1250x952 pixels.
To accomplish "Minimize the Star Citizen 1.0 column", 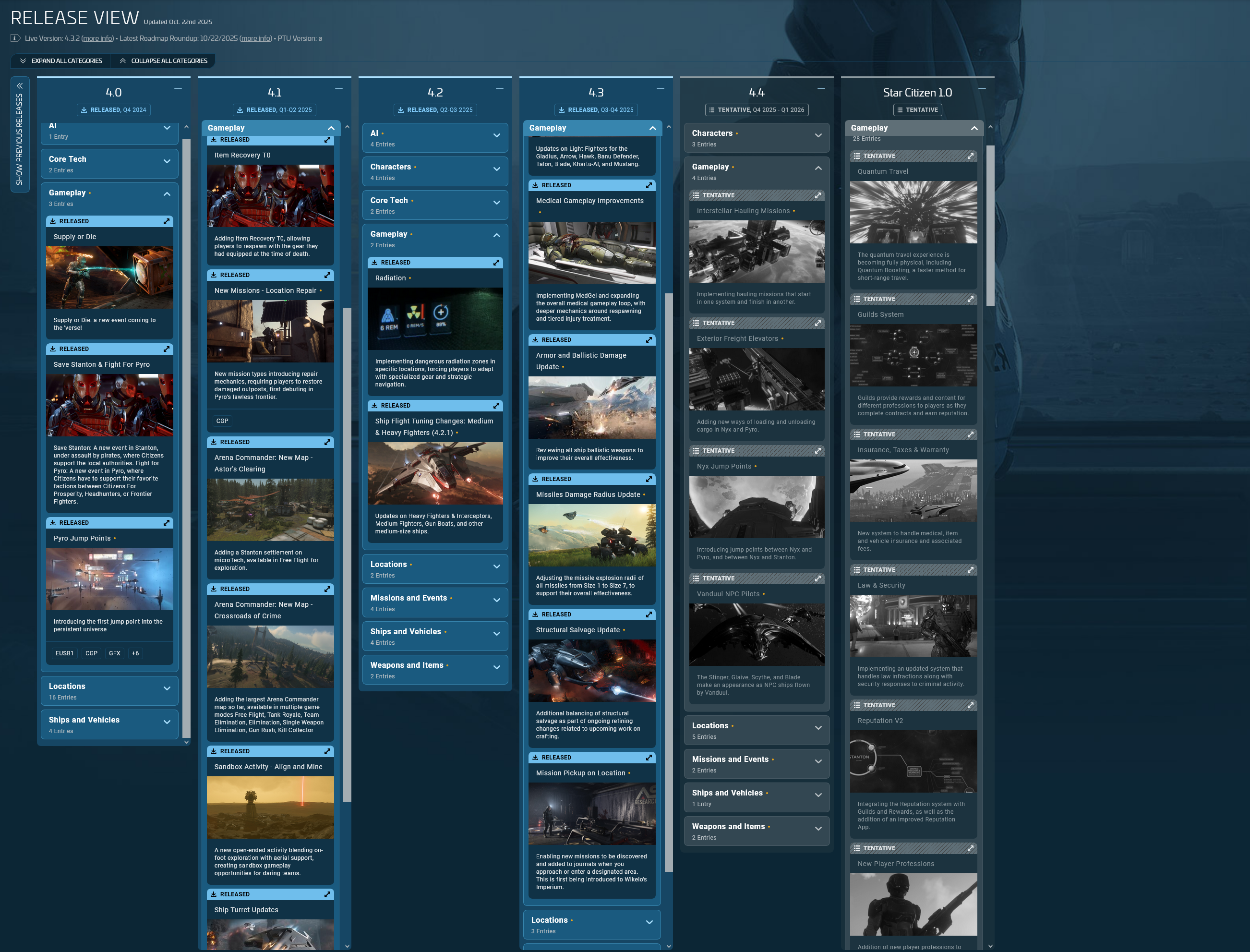I will [x=982, y=88].
